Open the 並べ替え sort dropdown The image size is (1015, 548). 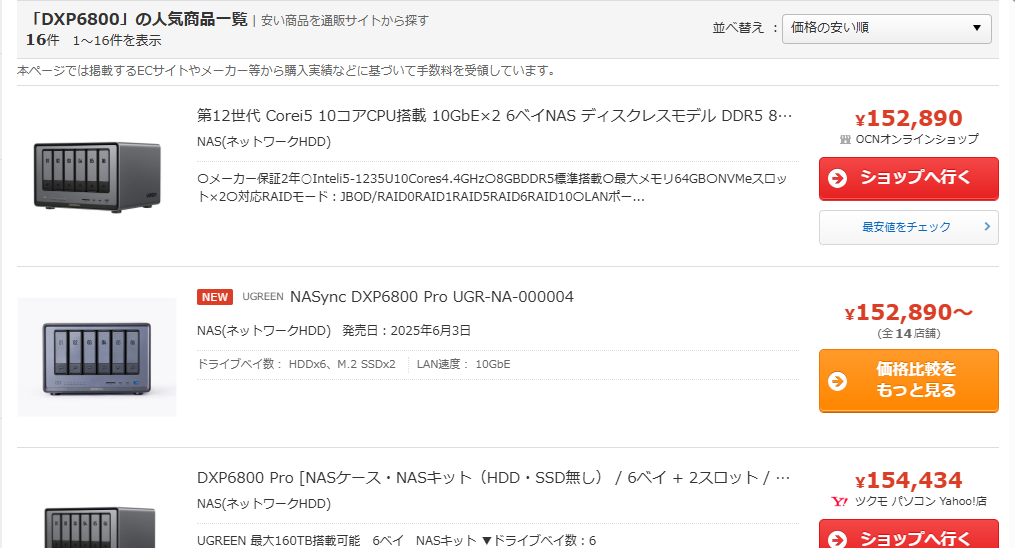(x=886, y=28)
